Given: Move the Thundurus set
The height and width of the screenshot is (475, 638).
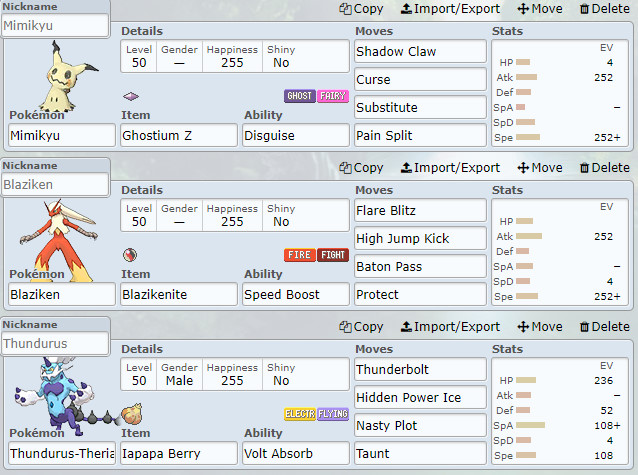Looking at the screenshot, I should tap(540, 326).
